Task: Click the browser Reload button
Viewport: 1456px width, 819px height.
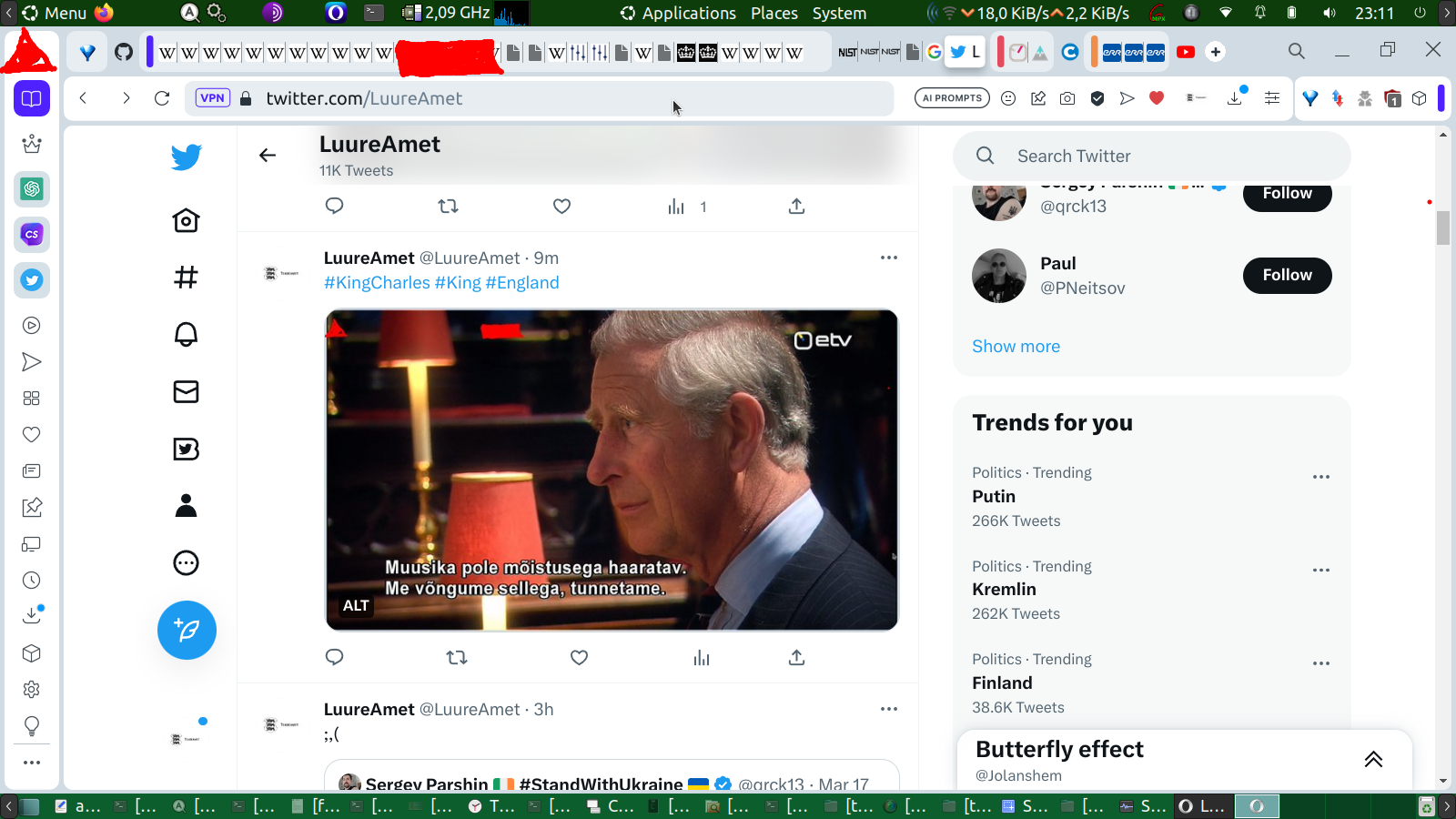Action: 162,98
